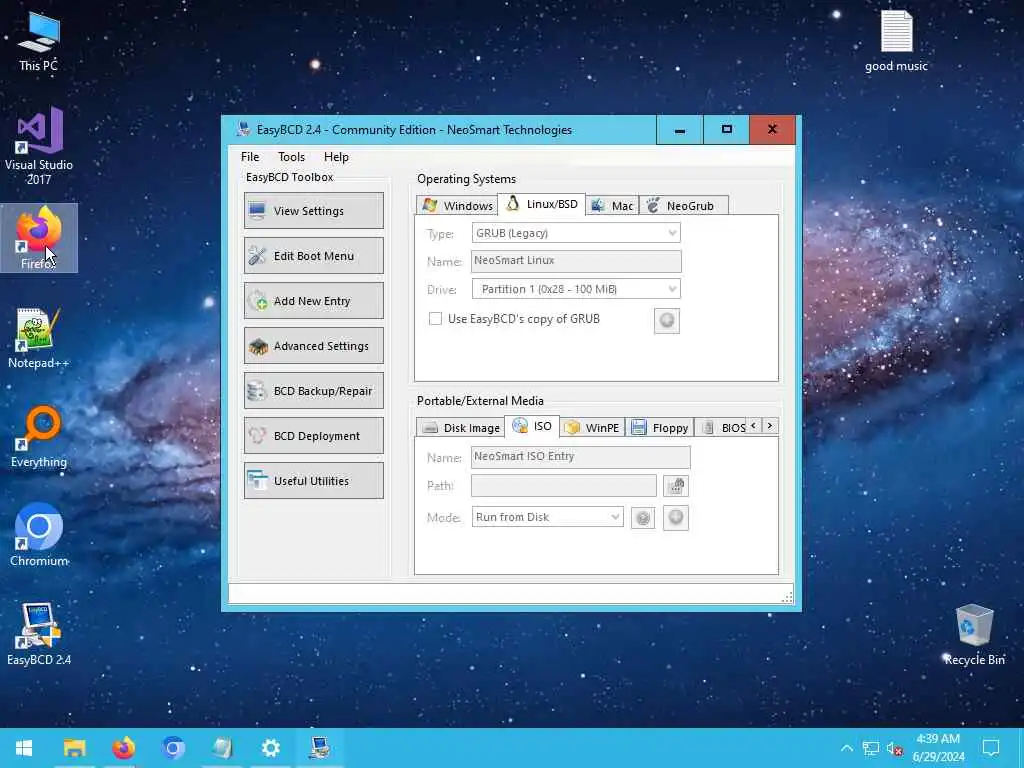Open File Explorer from the taskbar

pyautogui.click(x=74, y=748)
